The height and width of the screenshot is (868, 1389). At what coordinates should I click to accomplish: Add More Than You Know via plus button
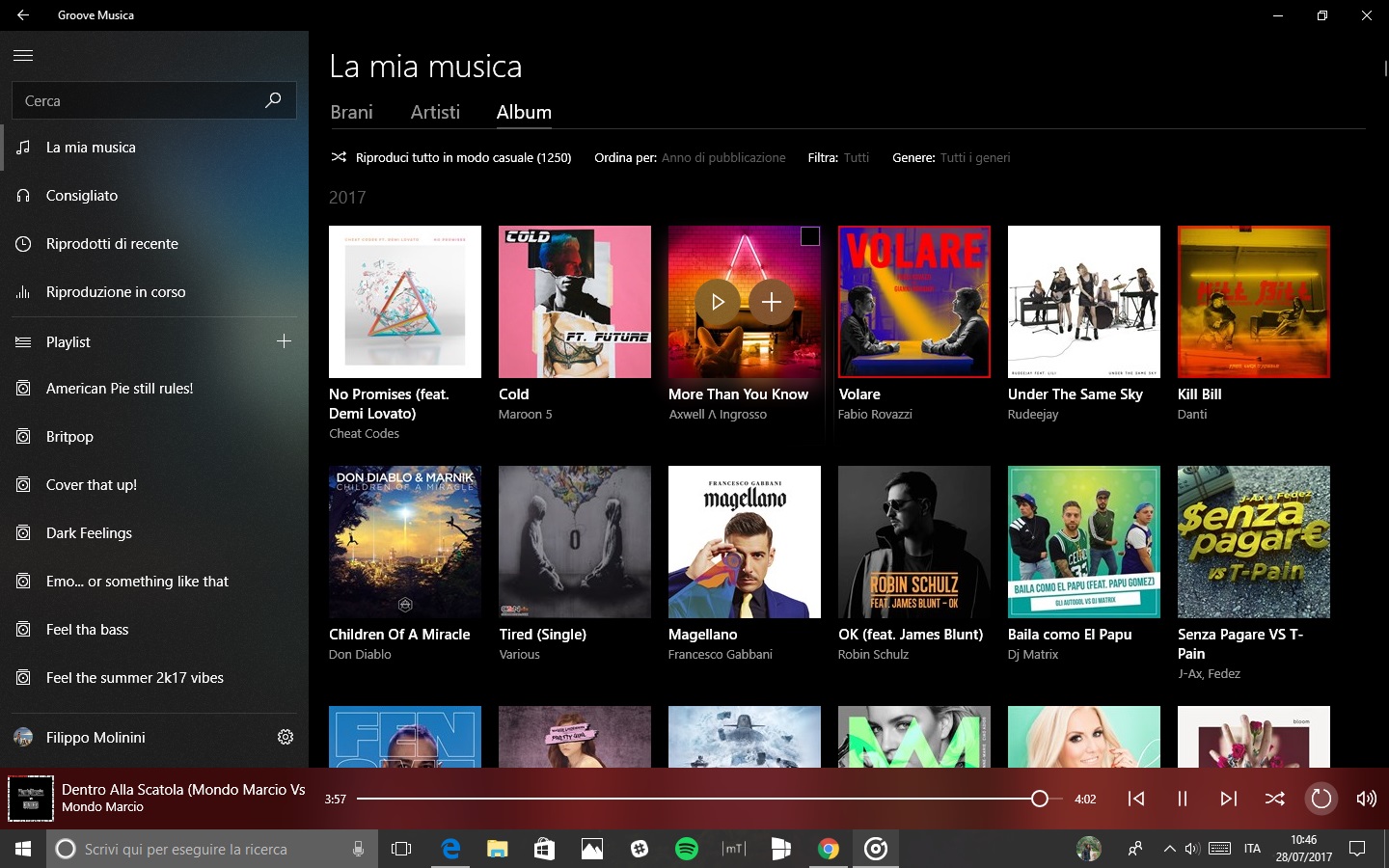(772, 302)
